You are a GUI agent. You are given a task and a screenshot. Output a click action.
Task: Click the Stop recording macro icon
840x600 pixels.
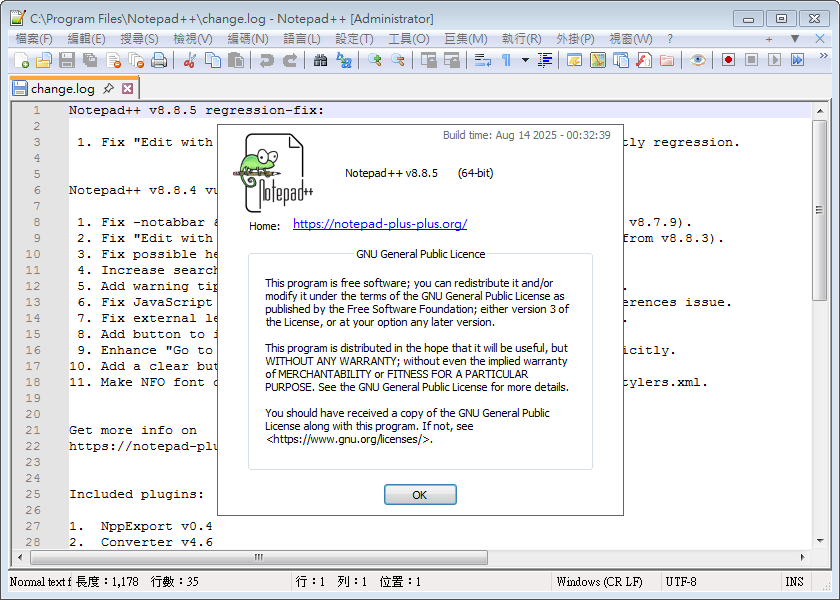pos(752,60)
